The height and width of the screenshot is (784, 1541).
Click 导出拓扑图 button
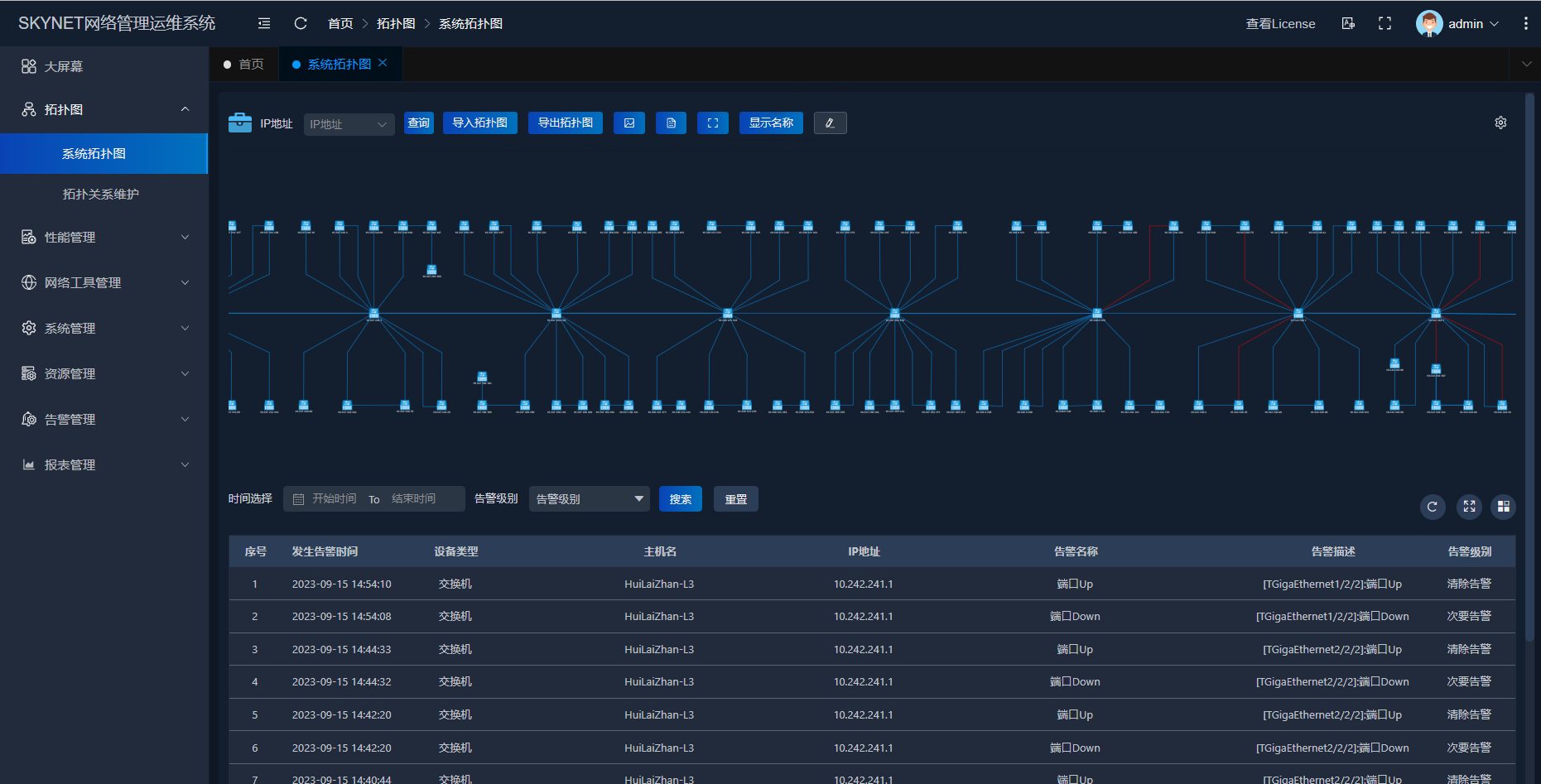(x=566, y=123)
